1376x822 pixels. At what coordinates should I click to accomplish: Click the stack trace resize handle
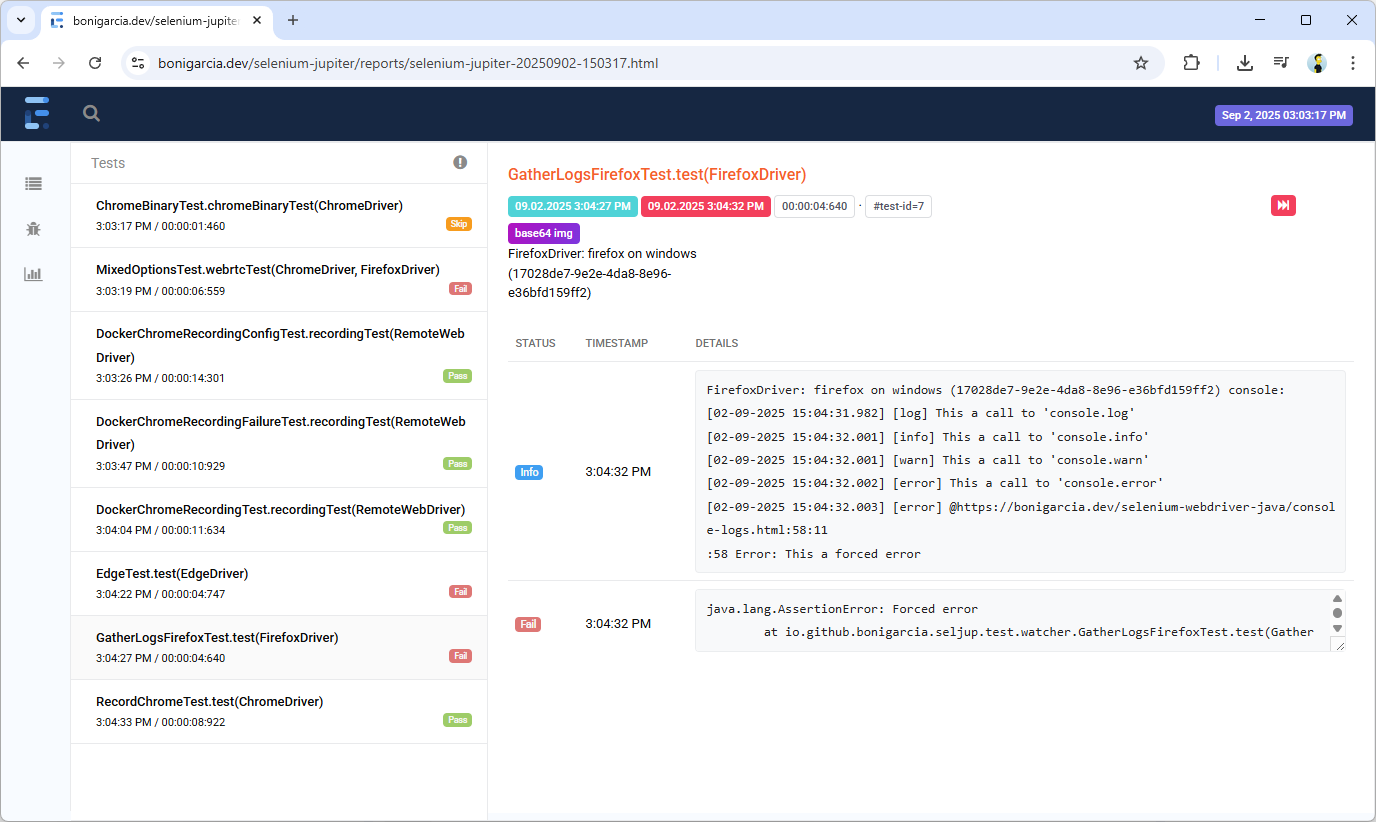click(1338, 645)
